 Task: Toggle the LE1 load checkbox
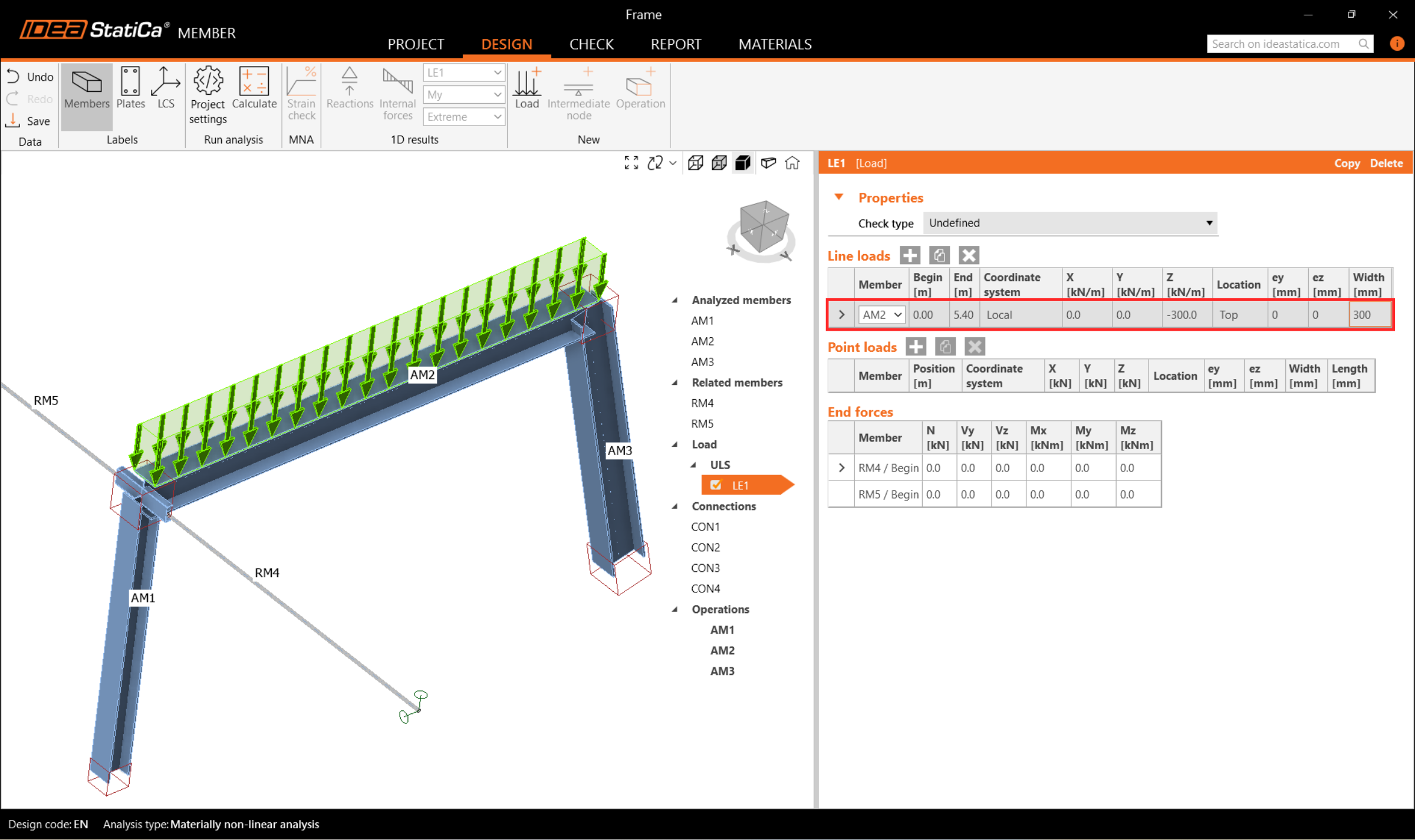(716, 485)
